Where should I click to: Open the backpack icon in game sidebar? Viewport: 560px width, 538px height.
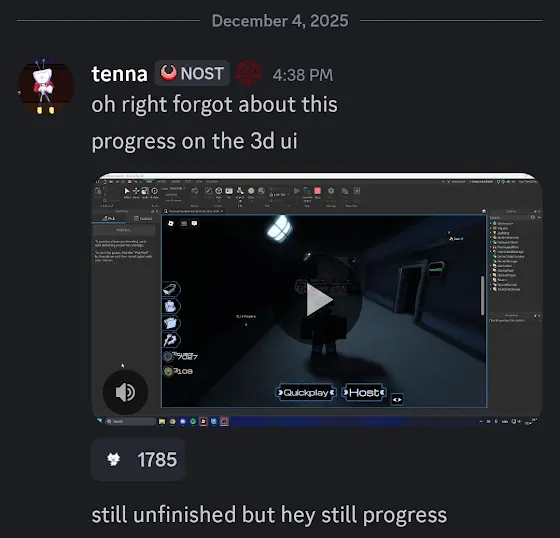(x=171, y=306)
